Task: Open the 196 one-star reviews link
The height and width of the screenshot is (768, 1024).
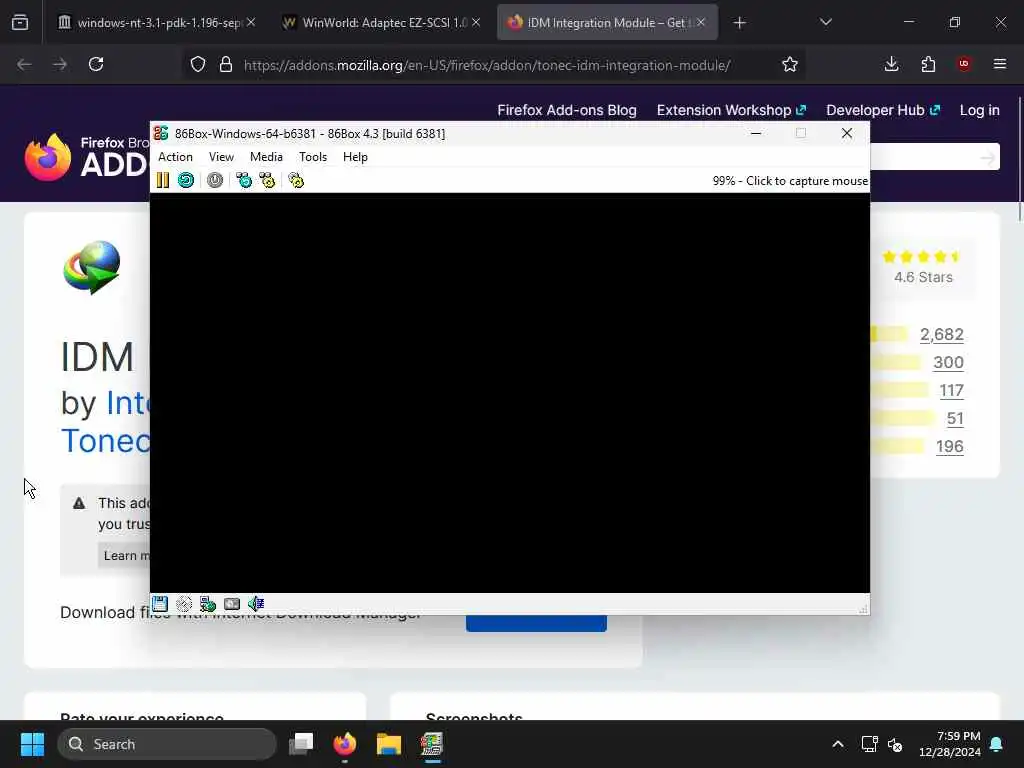Action: [950, 447]
